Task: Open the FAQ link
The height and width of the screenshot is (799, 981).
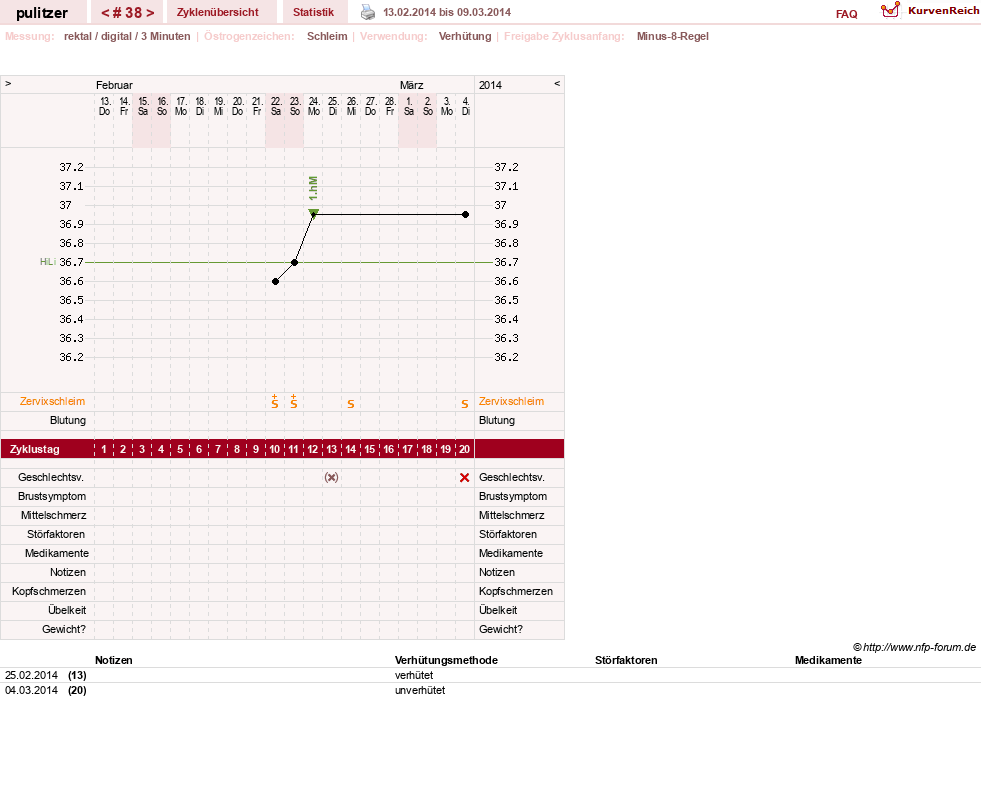Action: point(846,14)
